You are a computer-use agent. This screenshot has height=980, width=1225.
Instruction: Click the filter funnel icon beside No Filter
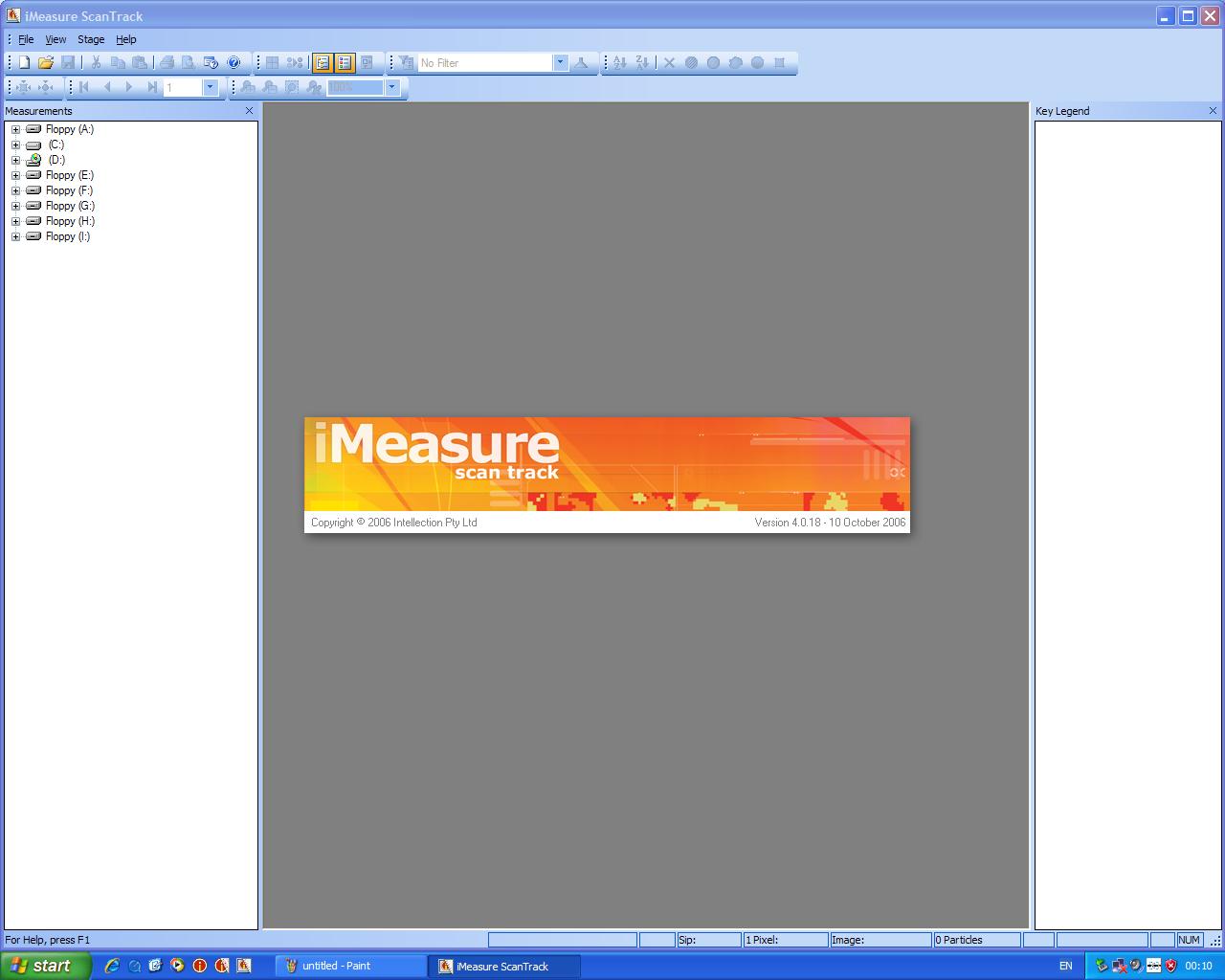click(x=406, y=63)
